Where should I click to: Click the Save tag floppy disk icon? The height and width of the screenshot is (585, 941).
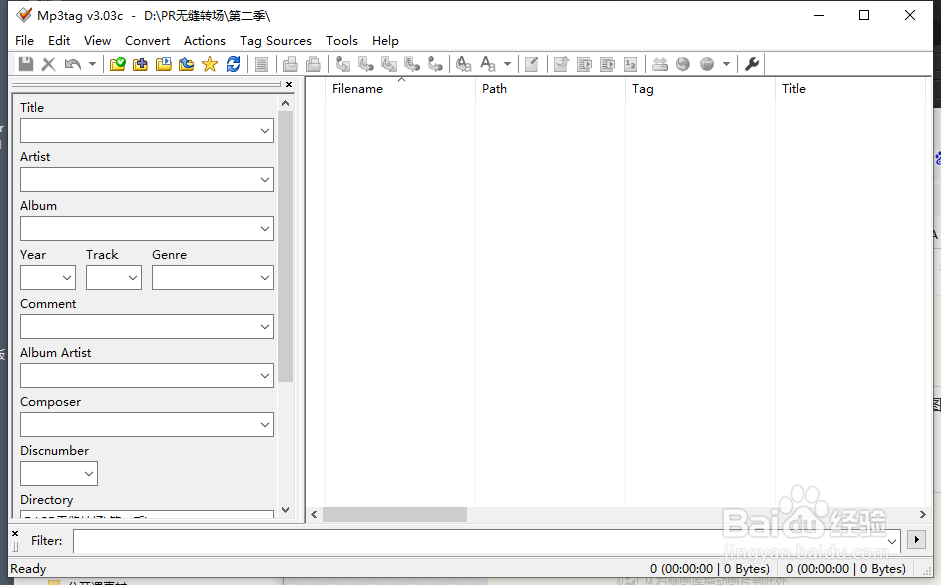click(26, 64)
